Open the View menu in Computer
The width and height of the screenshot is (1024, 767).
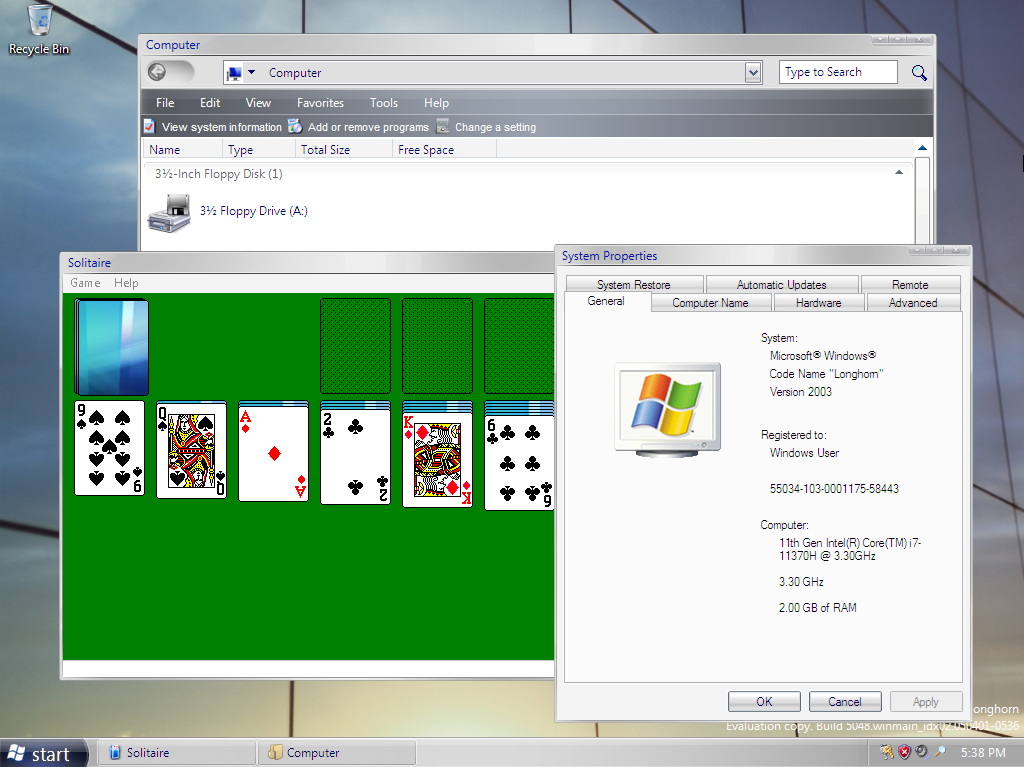pos(258,103)
